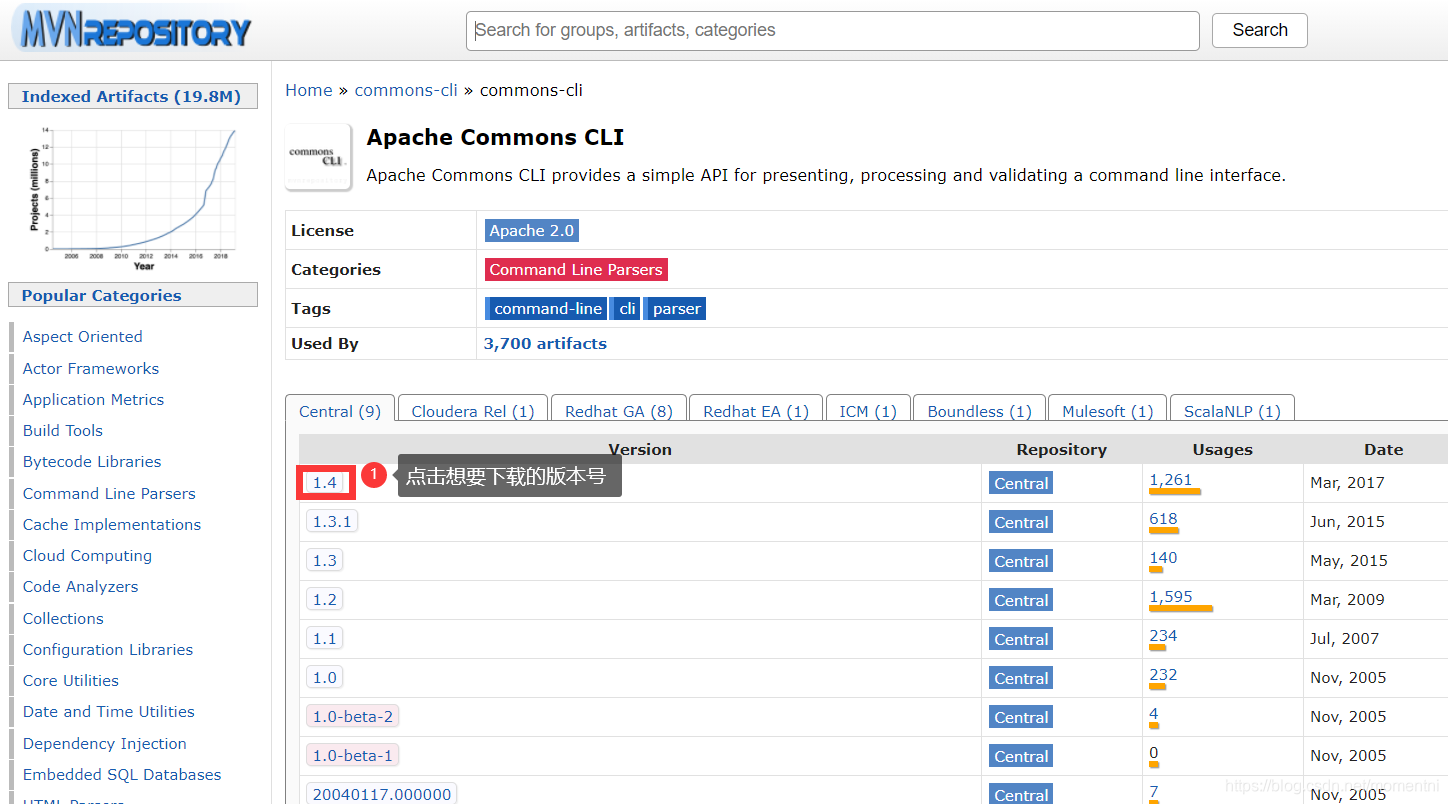The image size is (1448, 804).
Task: Click the 1,261 usages count for version 1.4
Action: click(x=1171, y=479)
